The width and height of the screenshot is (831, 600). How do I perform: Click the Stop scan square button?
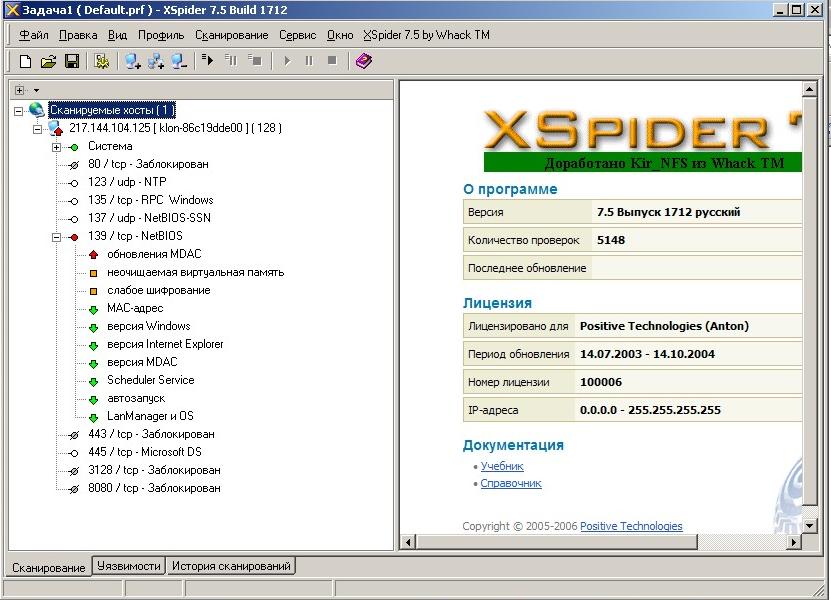pos(332,61)
